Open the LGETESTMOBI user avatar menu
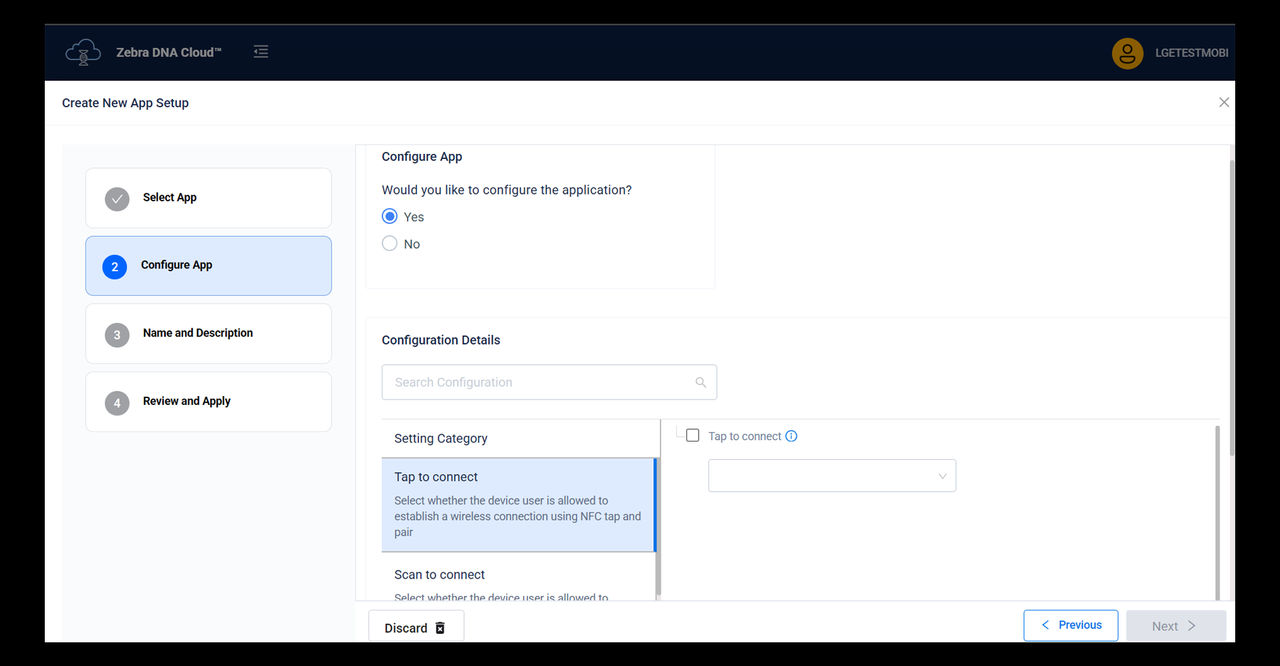This screenshot has width=1280, height=666. (1127, 53)
